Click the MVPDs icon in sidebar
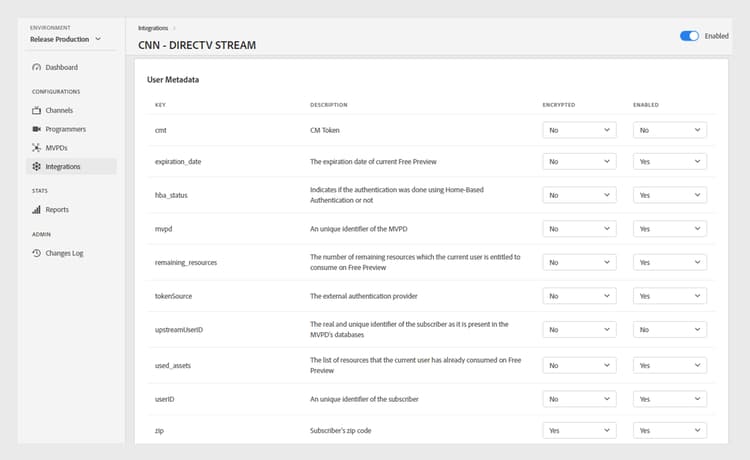The image size is (750, 460). pos(37,148)
